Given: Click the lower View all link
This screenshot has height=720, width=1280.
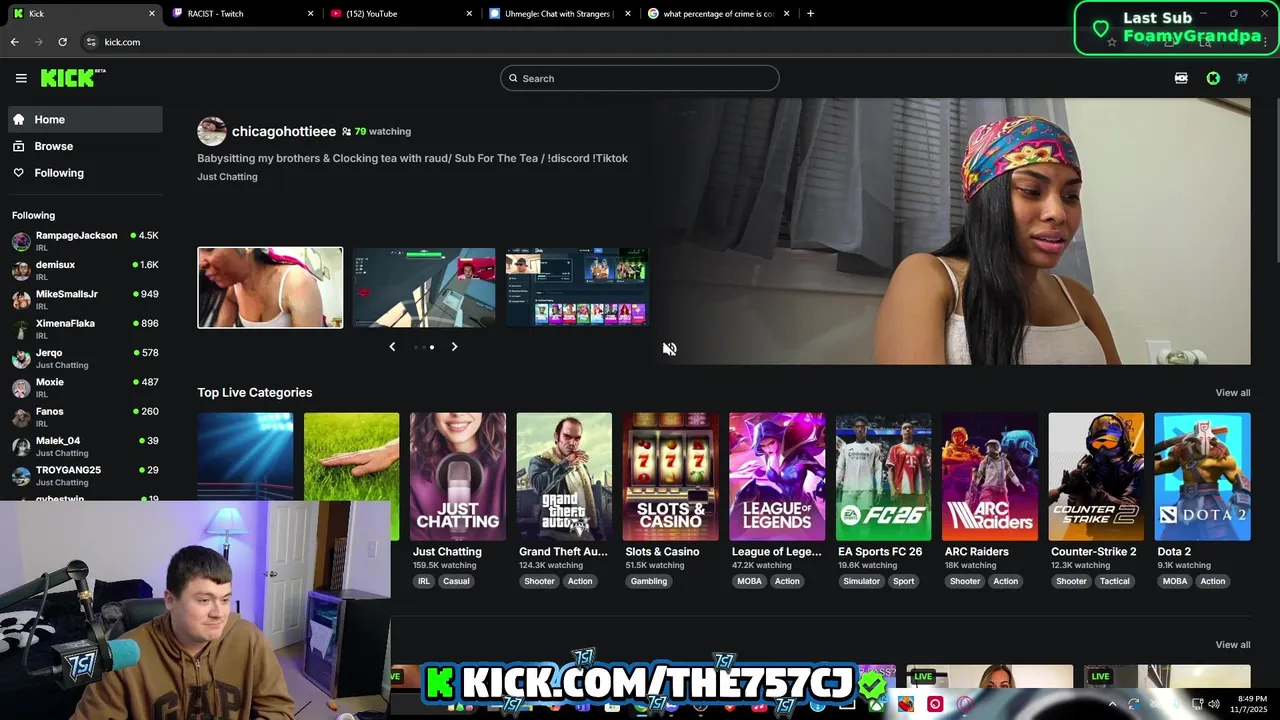Looking at the screenshot, I should coord(1232,645).
